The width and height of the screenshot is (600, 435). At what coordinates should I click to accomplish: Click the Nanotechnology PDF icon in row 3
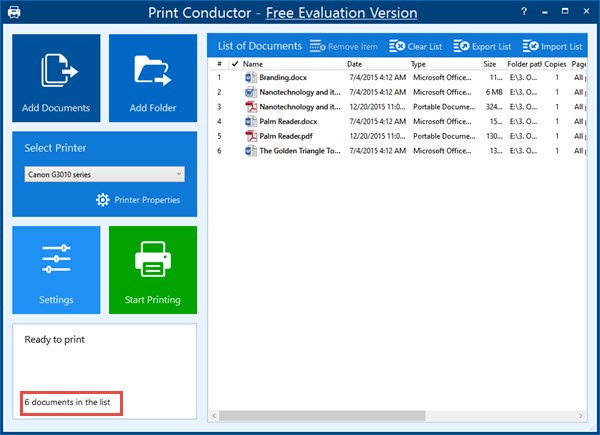point(251,107)
